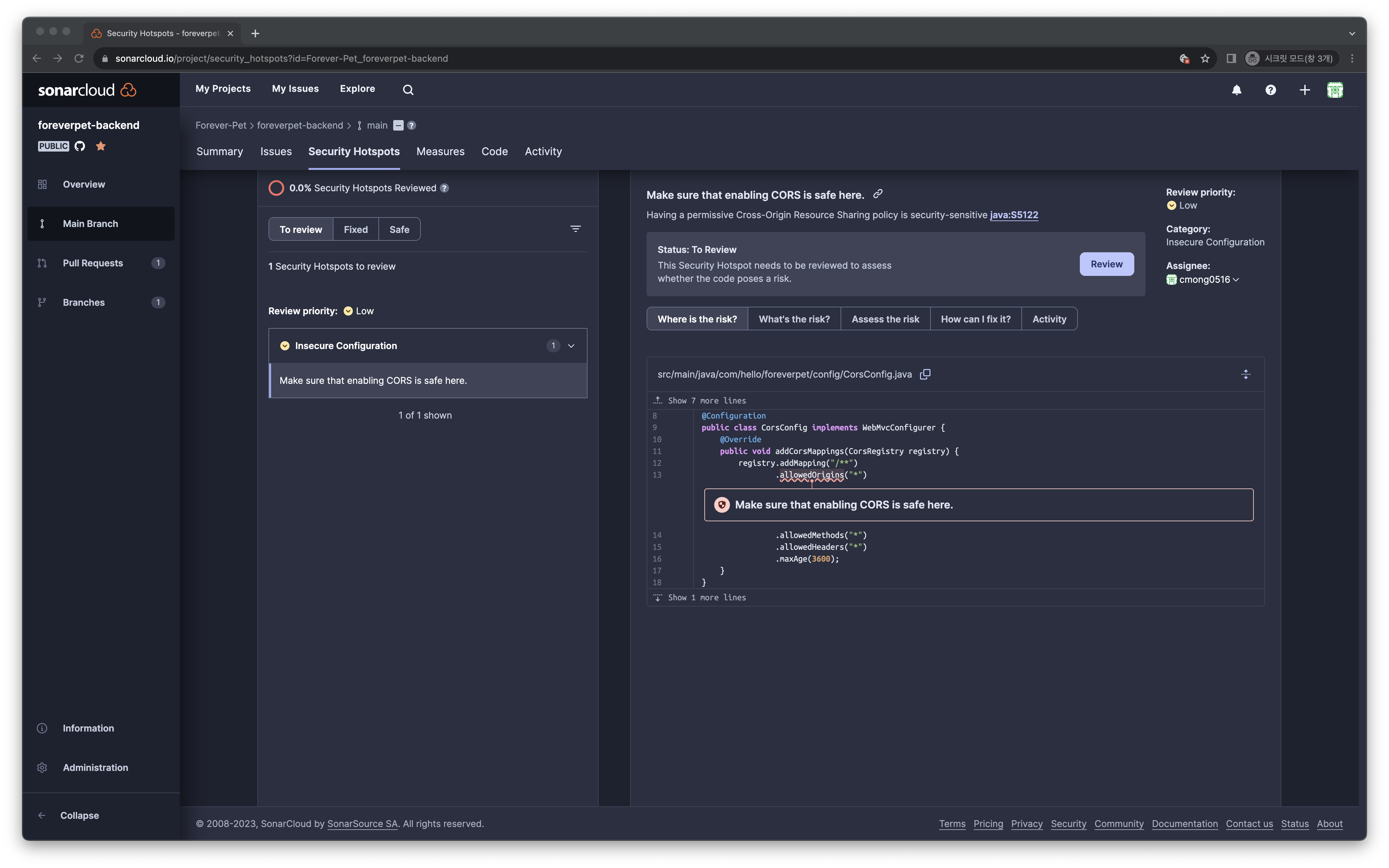Open the hotspot filter menu icon
The height and width of the screenshot is (868, 1389).
[x=575, y=229]
